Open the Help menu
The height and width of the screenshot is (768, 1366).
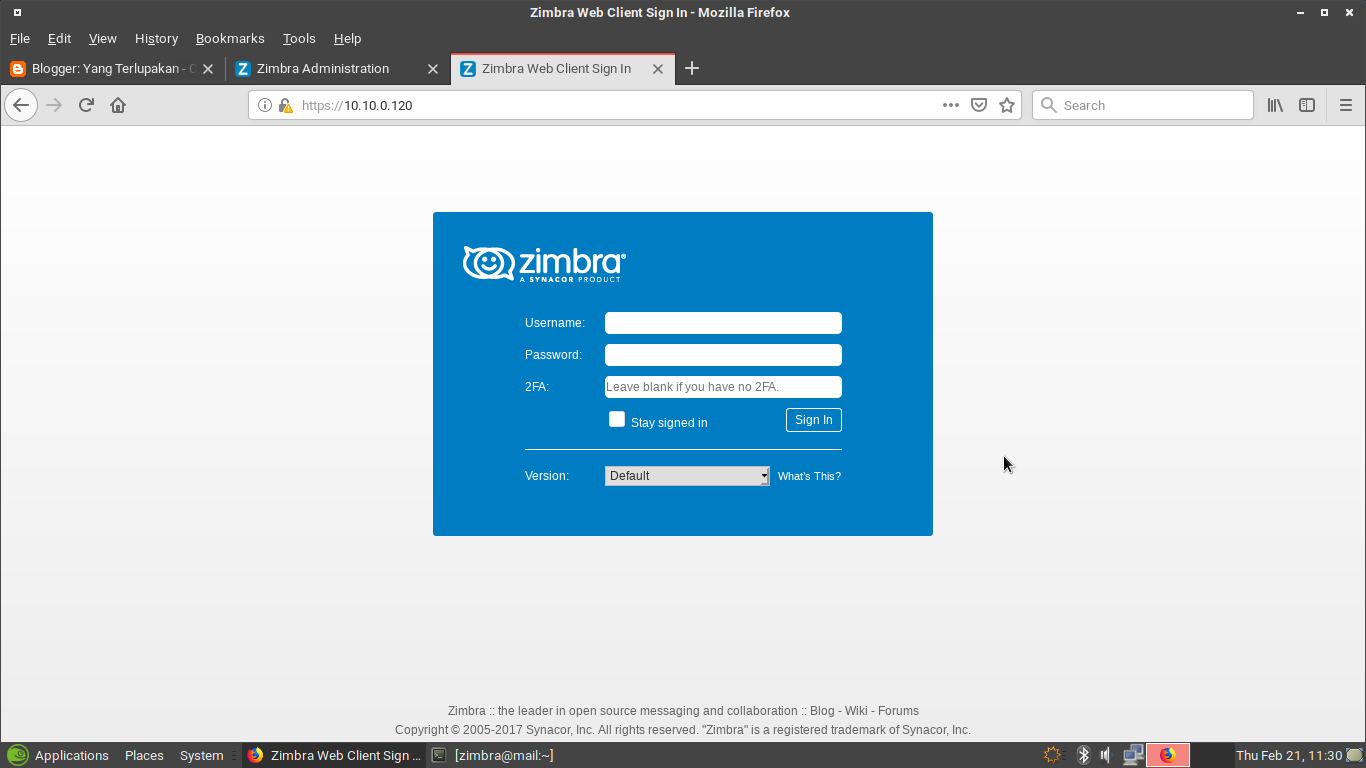[347, 38]
